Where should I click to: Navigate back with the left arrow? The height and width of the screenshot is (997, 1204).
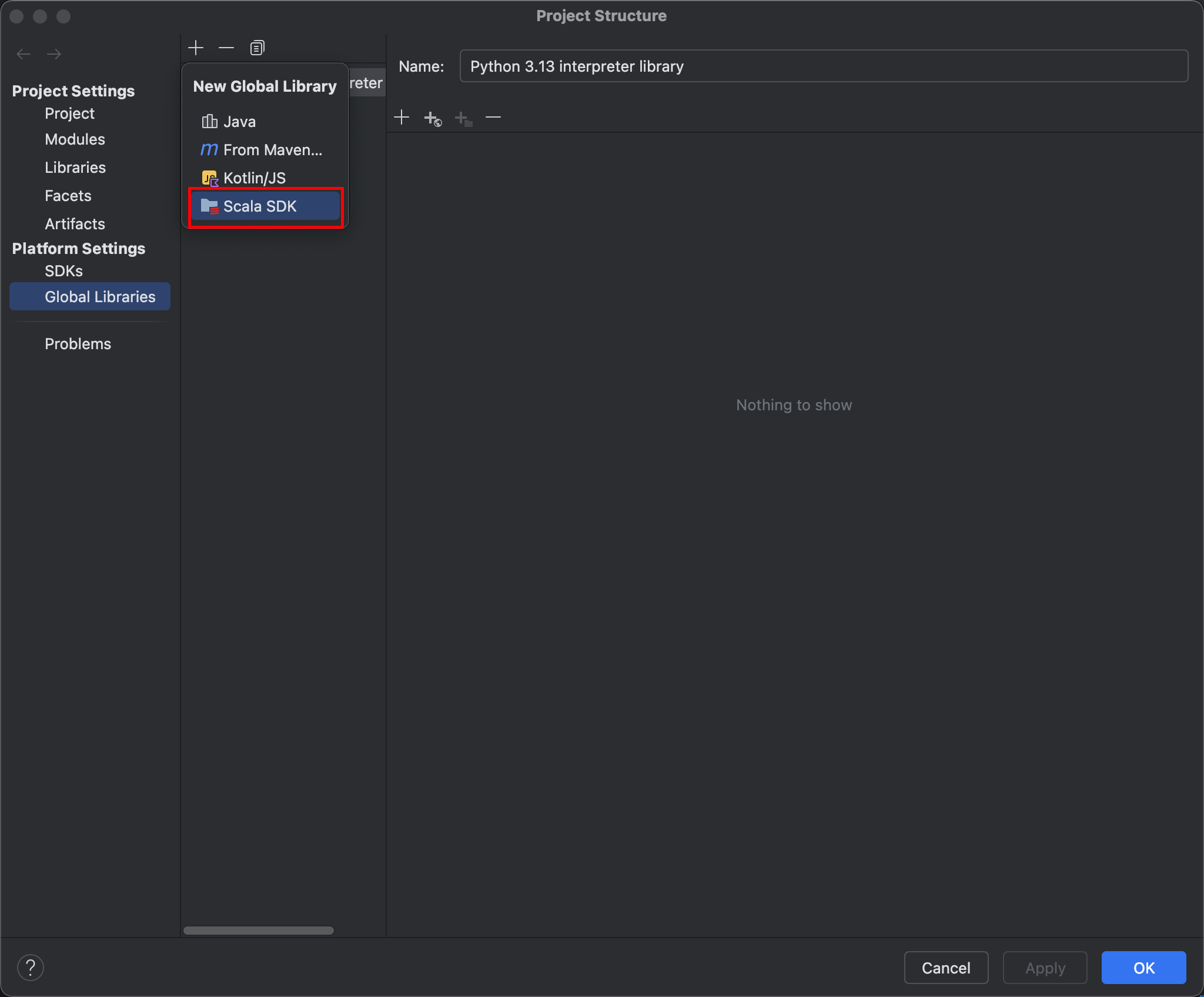(24, 54)
